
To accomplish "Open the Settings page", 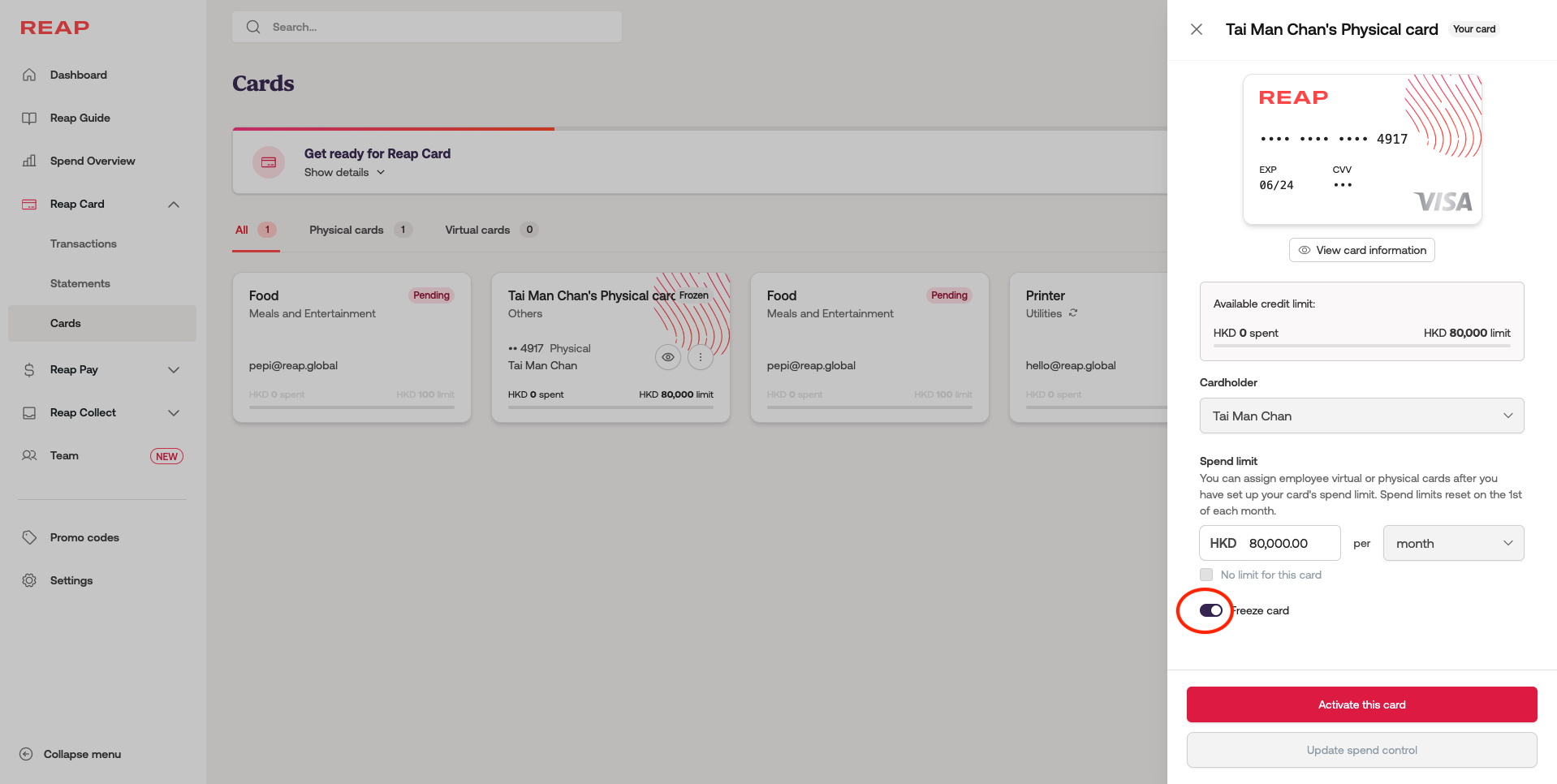I will (71, 580).
